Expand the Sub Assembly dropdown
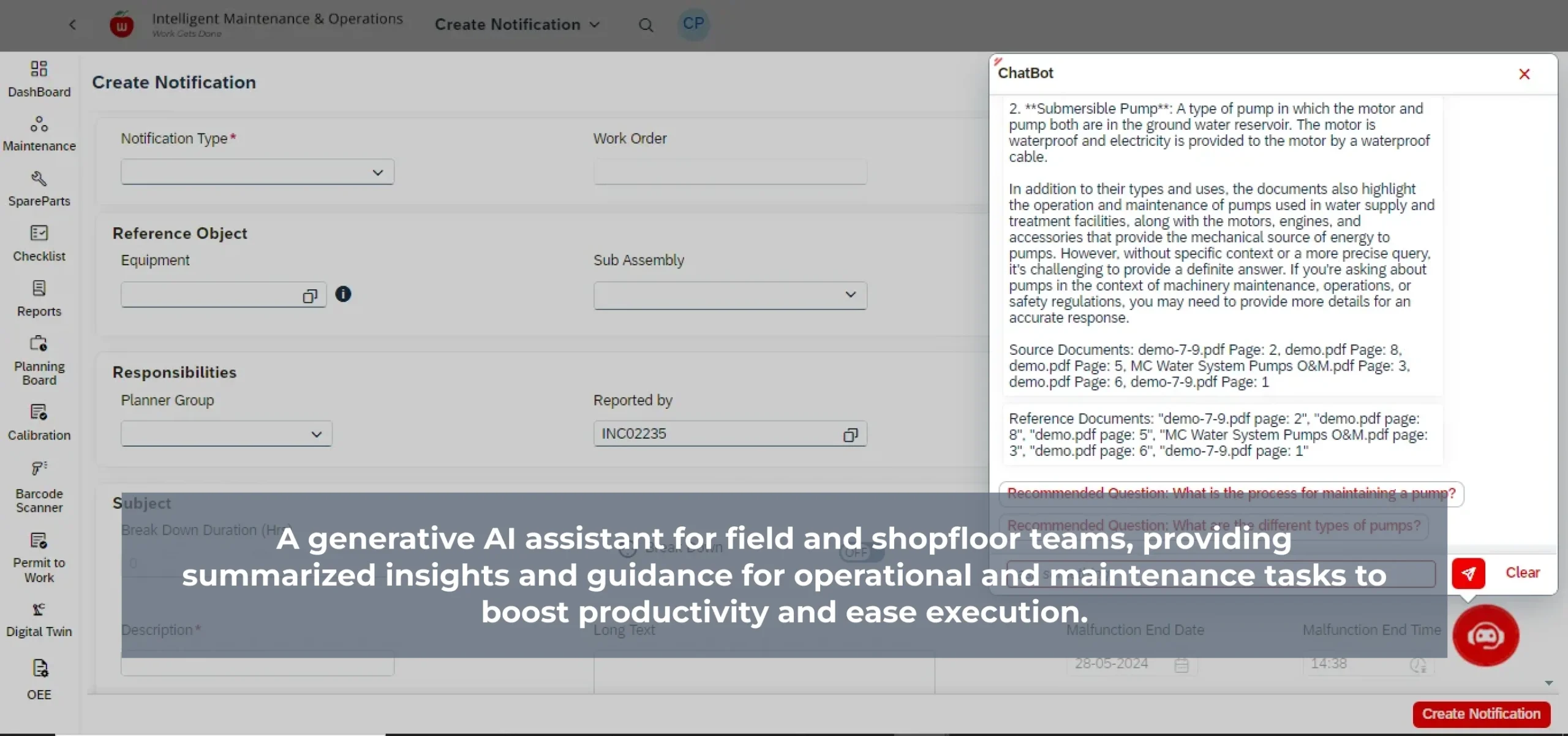 pyautogui.click(x=850, y=293)
